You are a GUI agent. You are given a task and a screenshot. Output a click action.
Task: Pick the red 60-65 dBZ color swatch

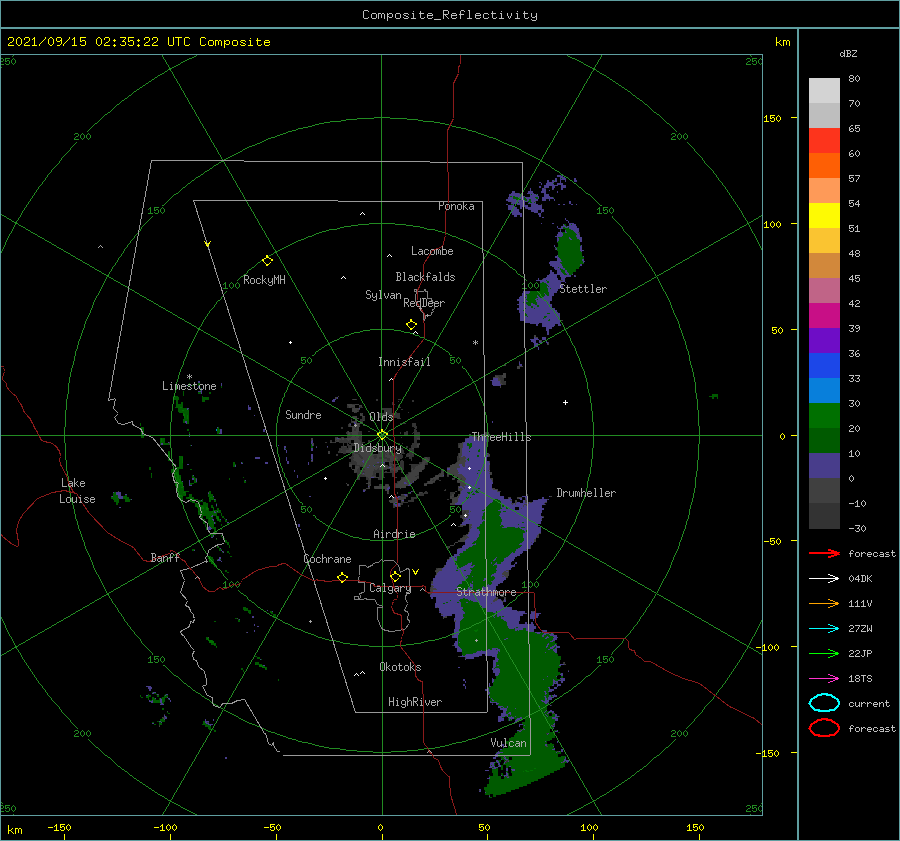tap(824, 140)
